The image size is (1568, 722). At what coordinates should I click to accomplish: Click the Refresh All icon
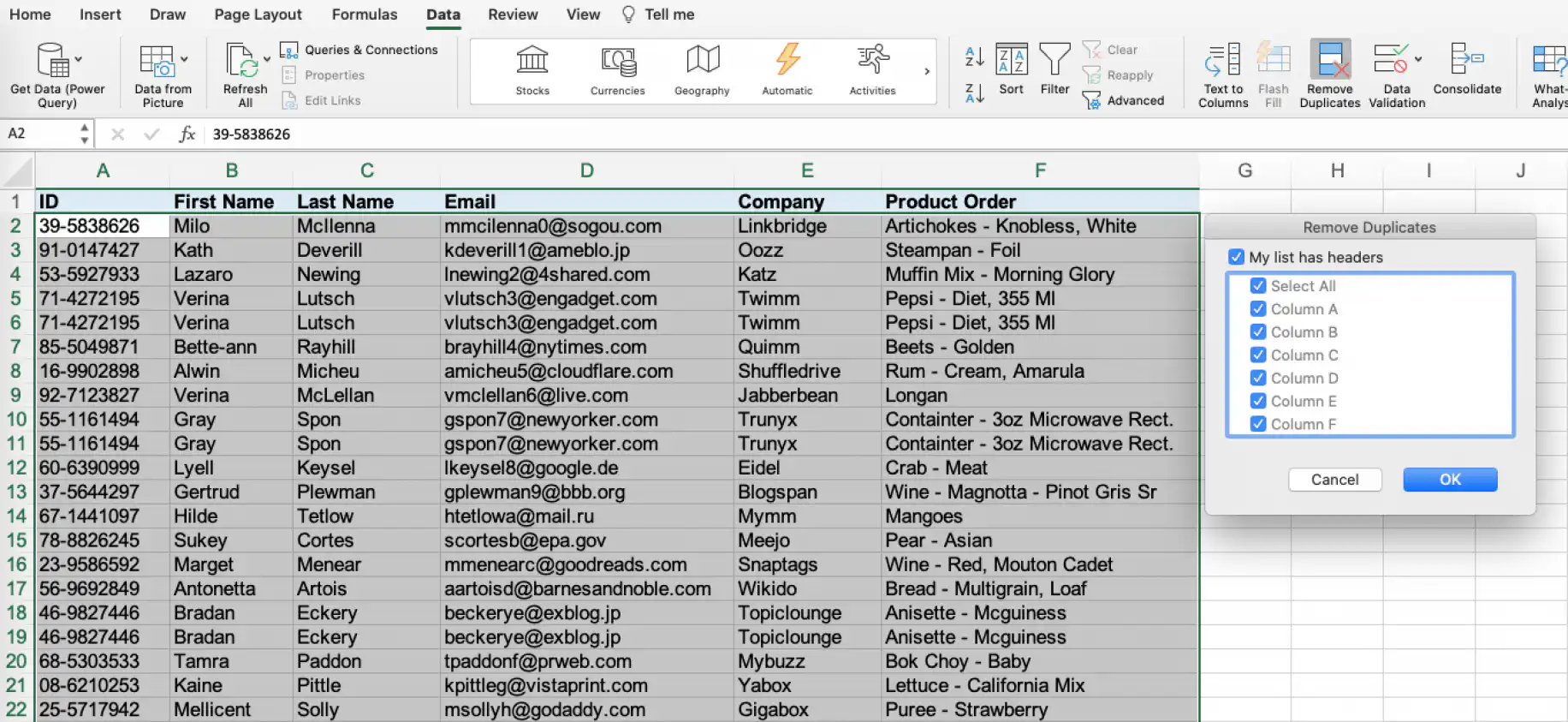(x=241, y=60)
